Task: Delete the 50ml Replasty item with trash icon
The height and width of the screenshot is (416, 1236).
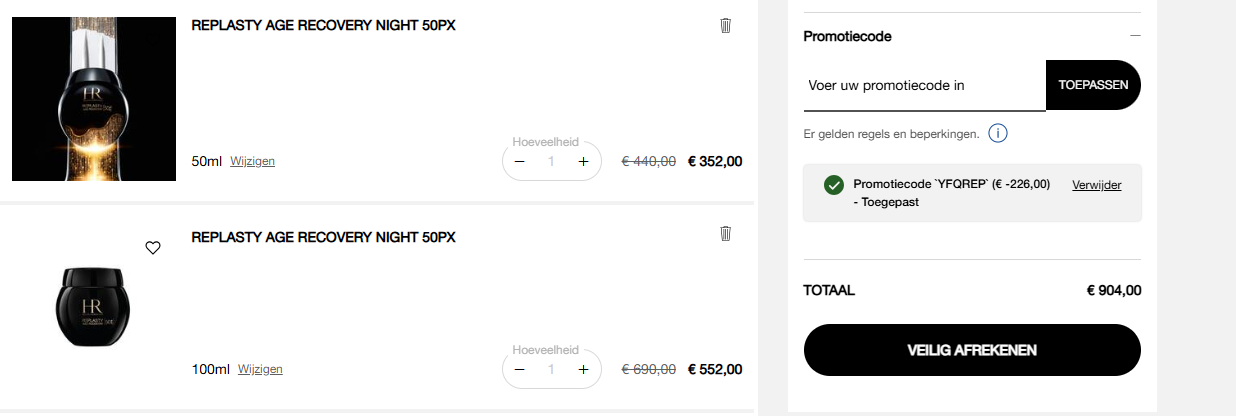Action: pos(726,26)
